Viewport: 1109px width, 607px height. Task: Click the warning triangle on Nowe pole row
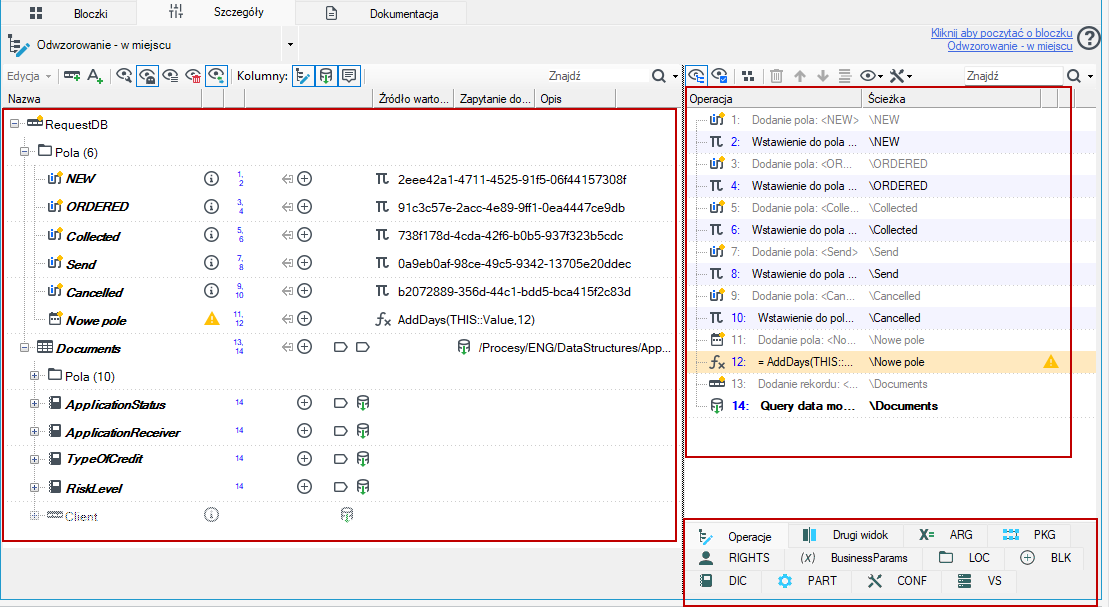tap(211, 319)
